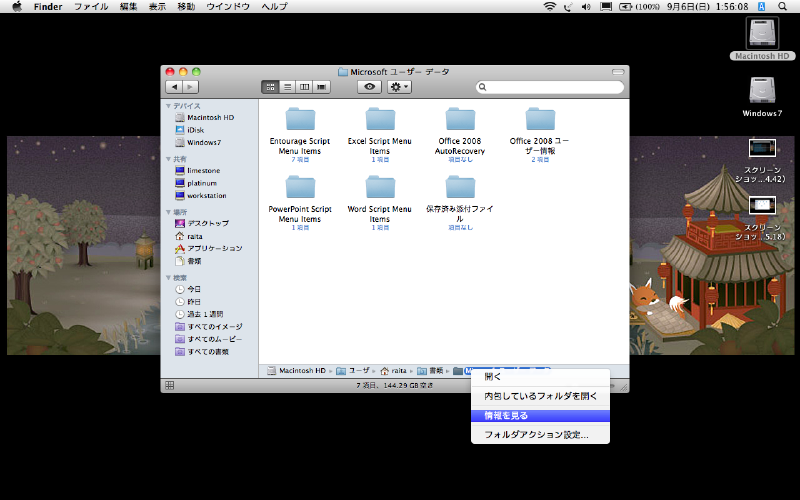Switch to list view
The height and width of the screenshot is (500, 800).
[287, 87]
